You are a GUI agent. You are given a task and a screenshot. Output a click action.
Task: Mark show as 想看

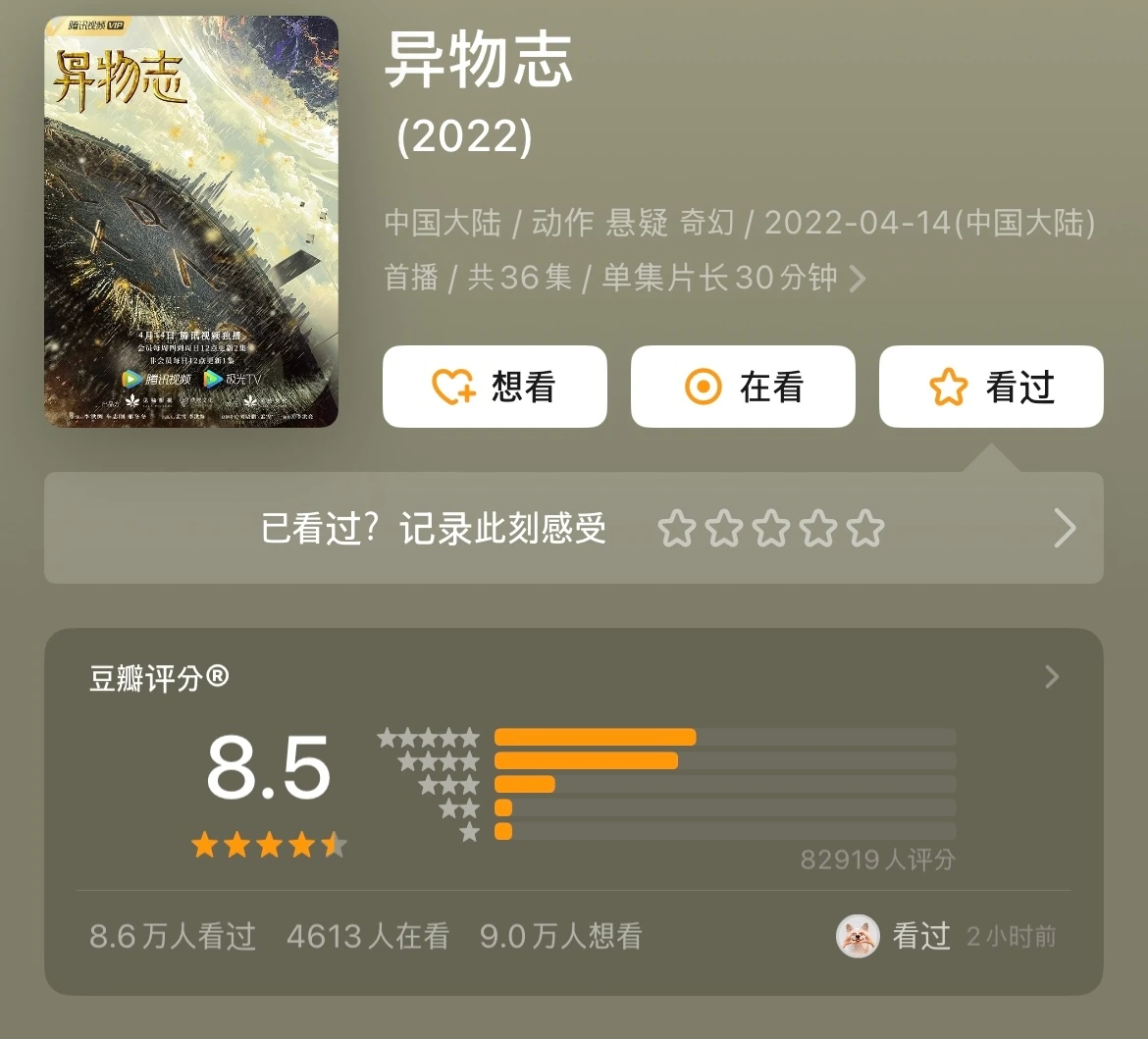(495, 387)
